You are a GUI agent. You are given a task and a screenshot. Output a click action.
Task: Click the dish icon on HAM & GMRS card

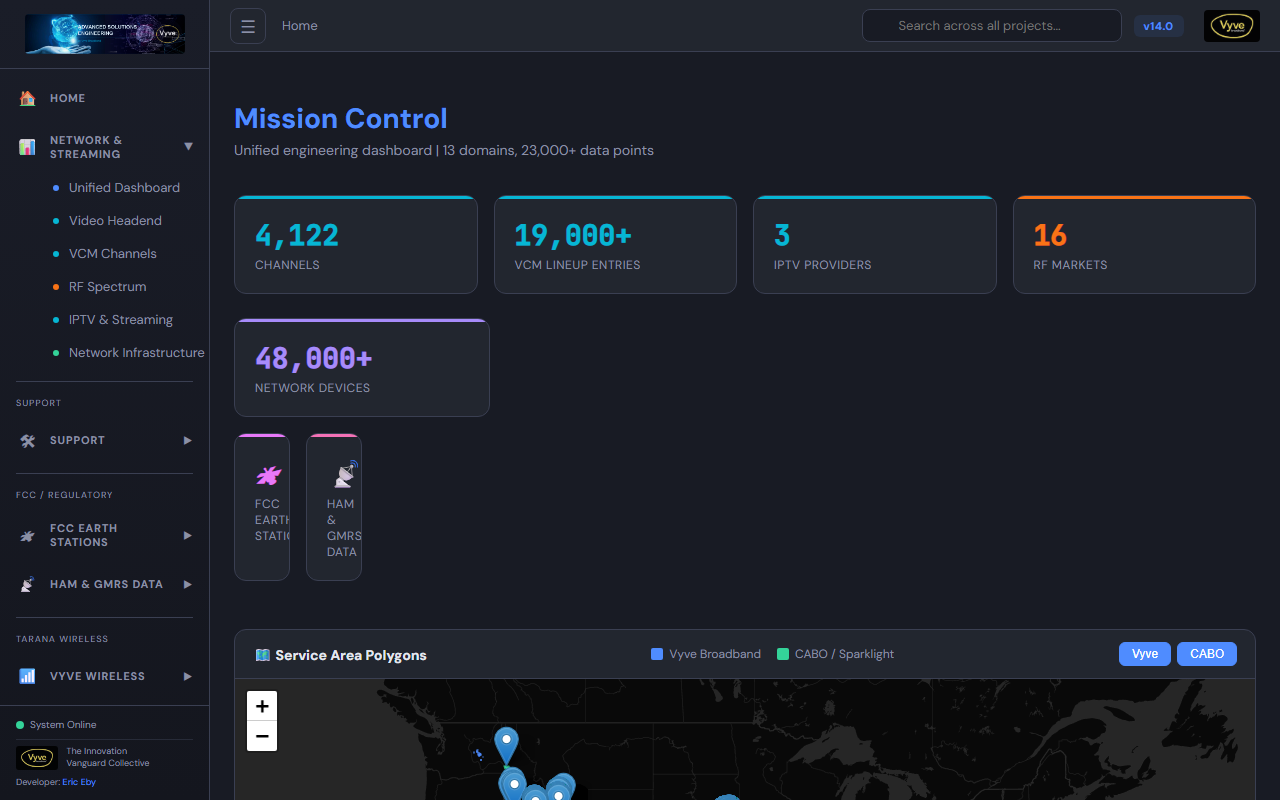(345, 473)
